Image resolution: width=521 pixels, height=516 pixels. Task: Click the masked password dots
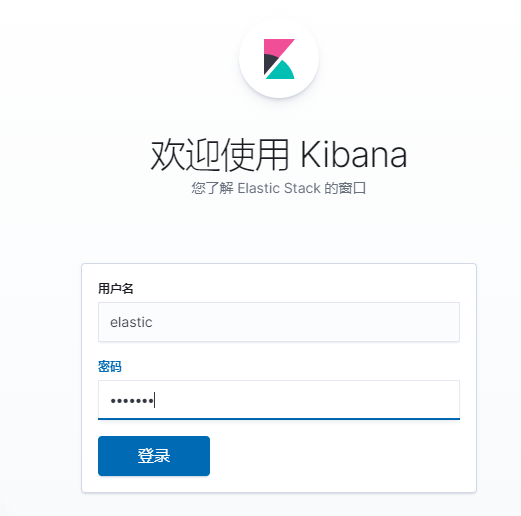tap(132, 401)
